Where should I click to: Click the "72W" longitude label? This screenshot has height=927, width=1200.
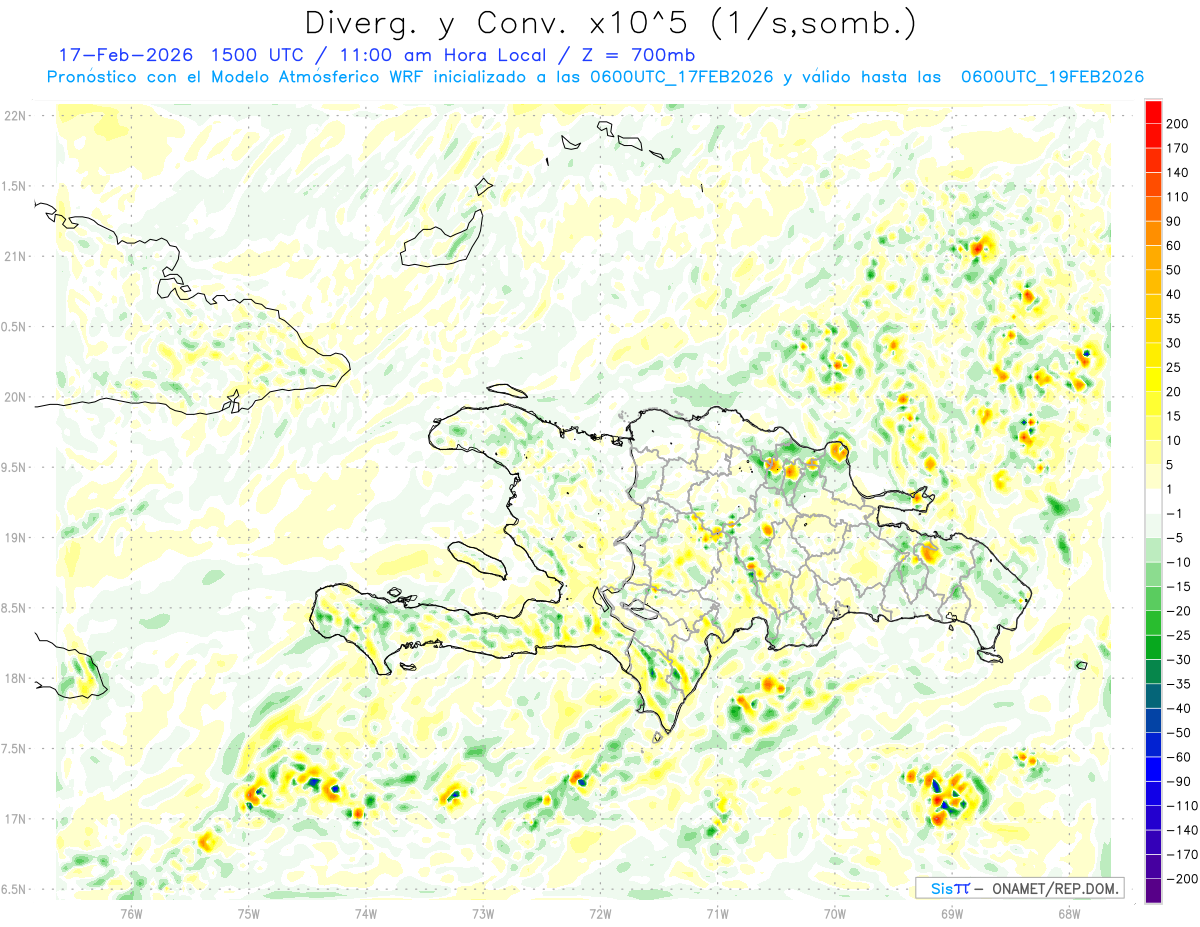600,915
